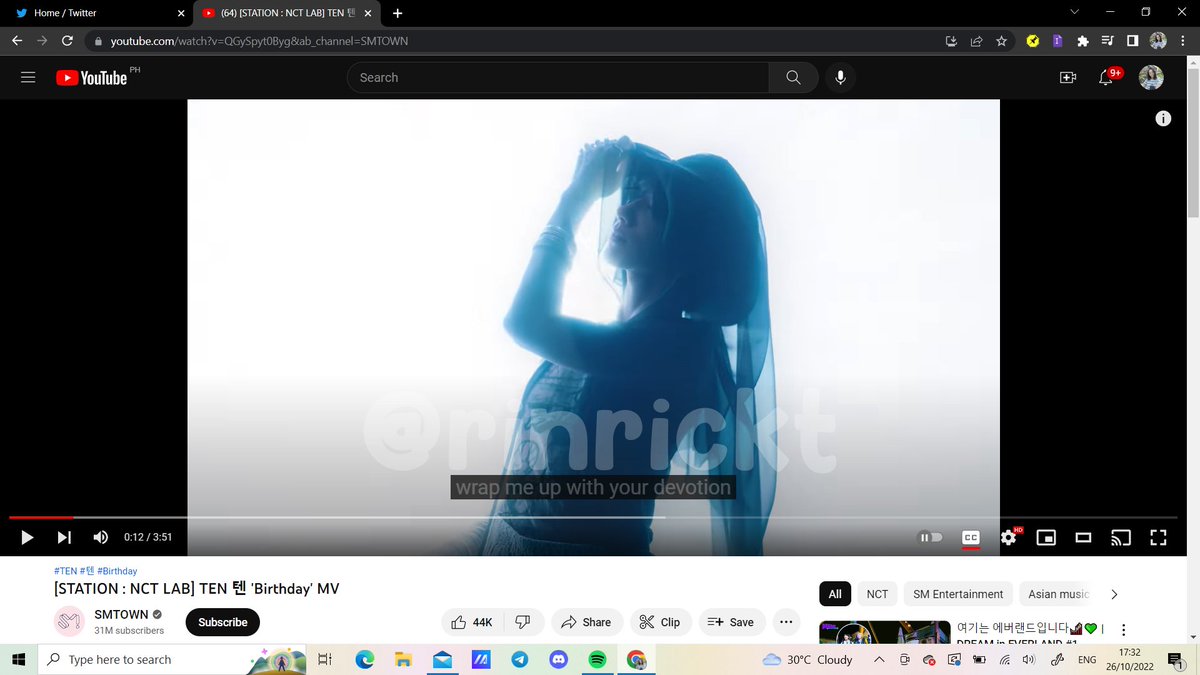Screen dimensions: 1200x675
Task: Enable miniplayer mode
Action: click(1046, 538)
